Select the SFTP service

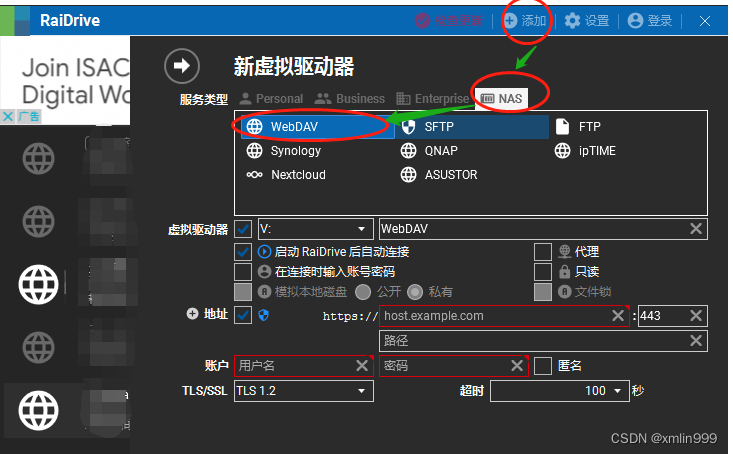click(472, 127)
